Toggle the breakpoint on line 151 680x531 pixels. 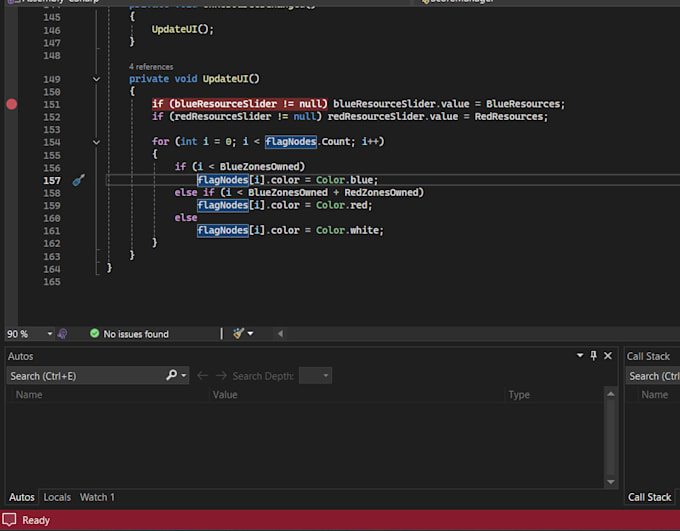[x=12, y=104]
